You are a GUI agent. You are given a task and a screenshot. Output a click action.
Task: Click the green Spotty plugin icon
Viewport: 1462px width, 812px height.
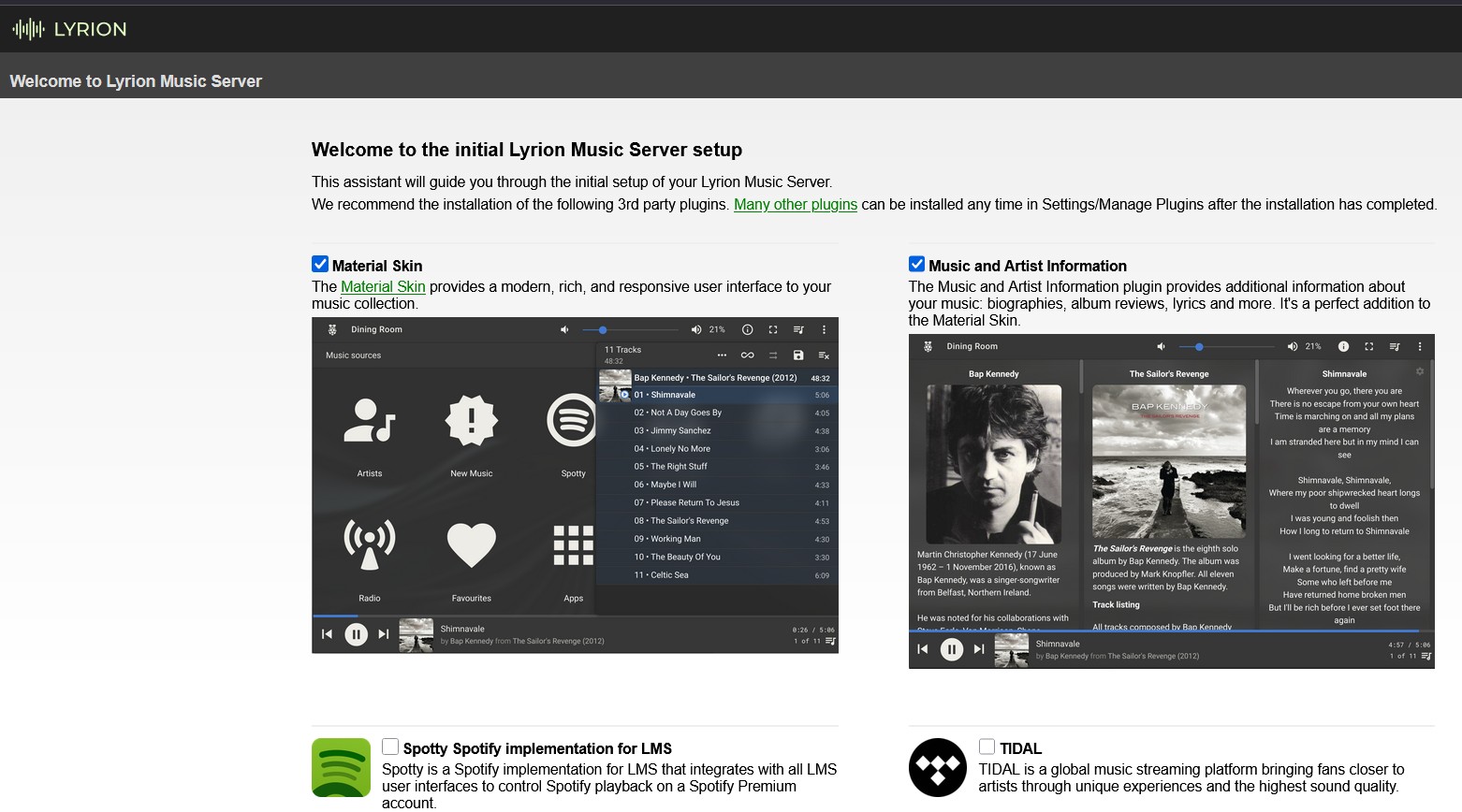click(341, 767)
